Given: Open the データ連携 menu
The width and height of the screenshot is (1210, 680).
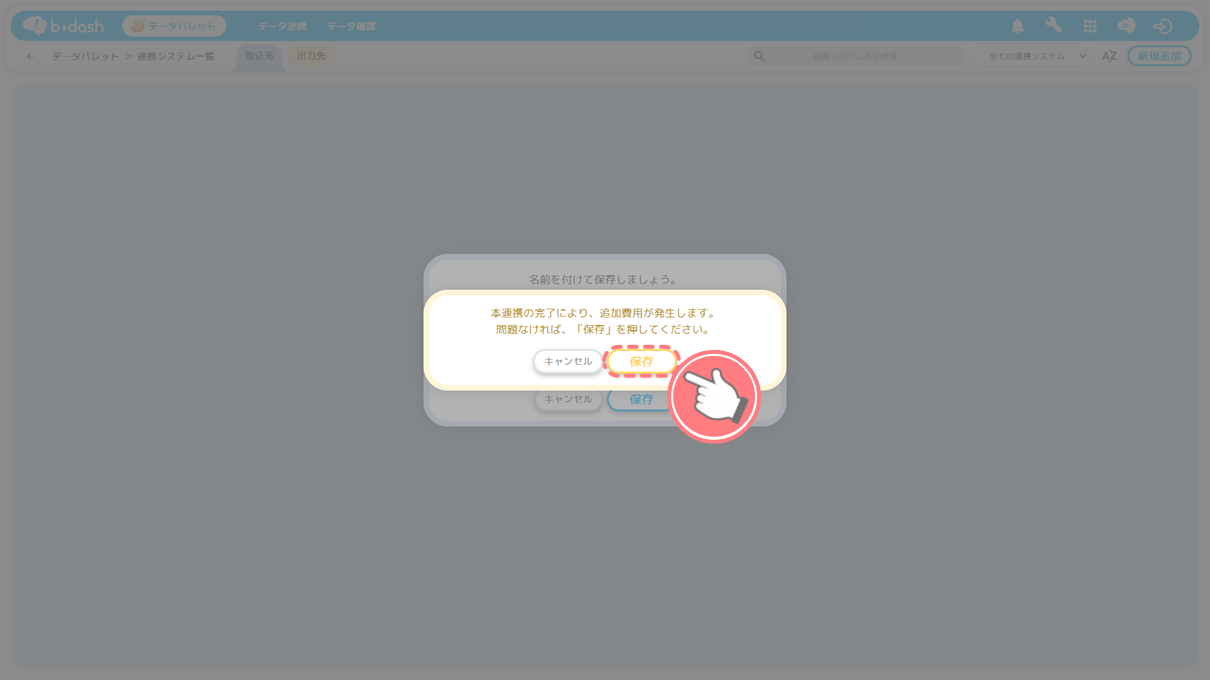Looking at the screenshot, I should tap(282, 26).
